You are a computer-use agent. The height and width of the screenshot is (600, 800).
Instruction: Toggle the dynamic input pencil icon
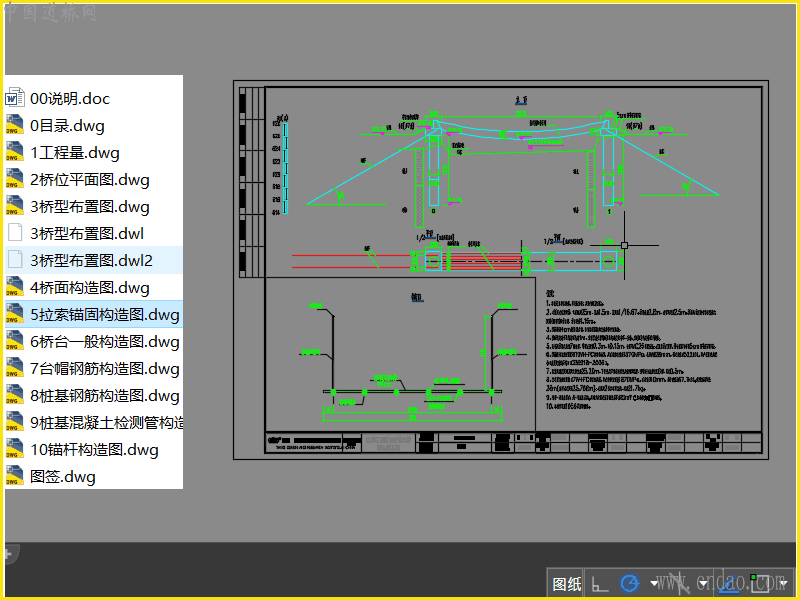tap(729, 584)
